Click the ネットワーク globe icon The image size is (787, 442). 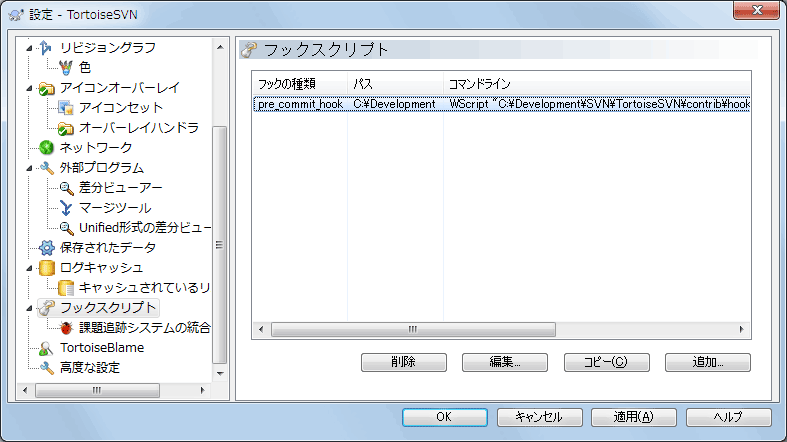point(46,148)
